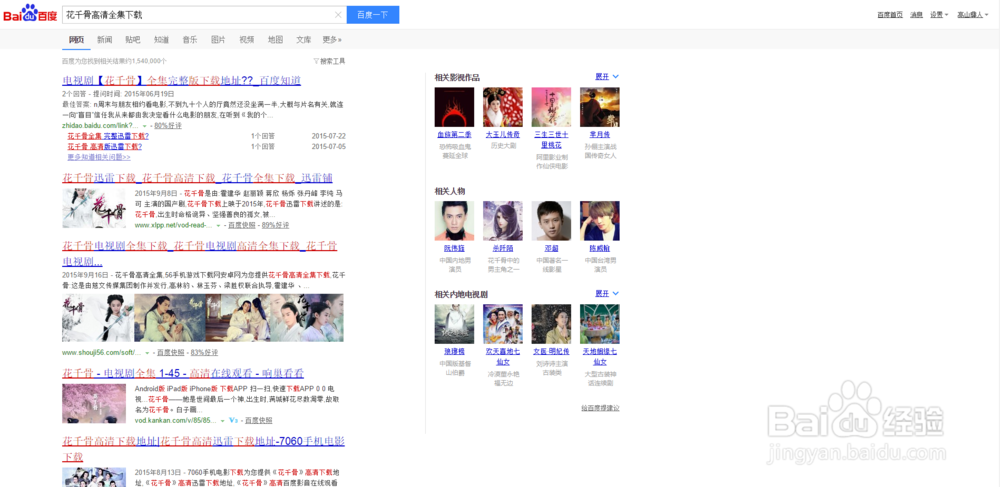Screen dimensions: 1000x487
Task: Open 大玉儿传奇 title link
Action: pos(503,134)
